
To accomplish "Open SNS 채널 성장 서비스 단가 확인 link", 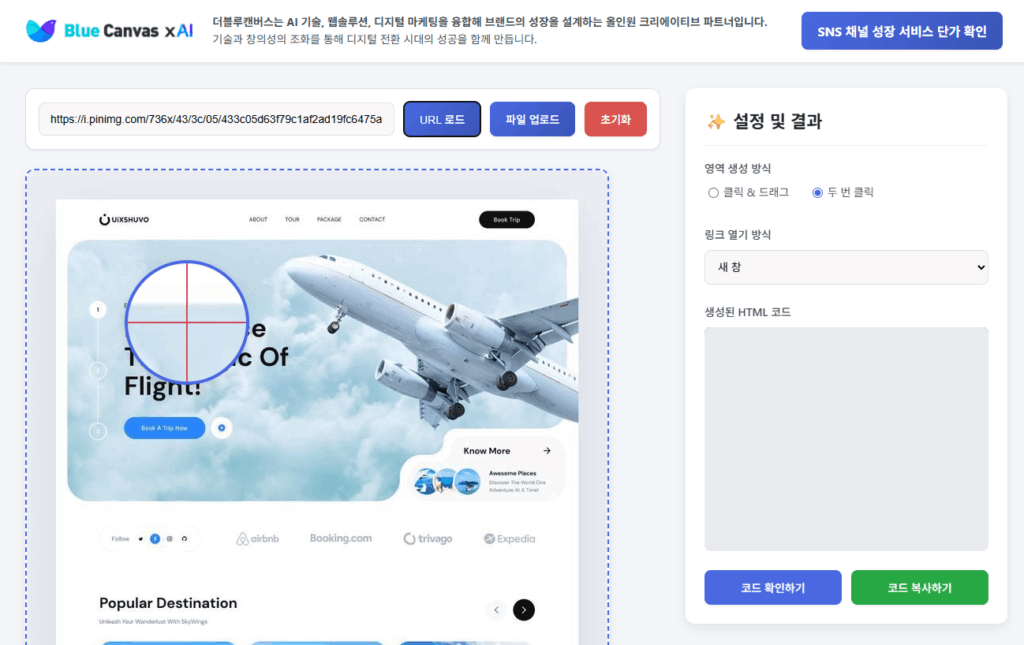I will click(902, 31).
